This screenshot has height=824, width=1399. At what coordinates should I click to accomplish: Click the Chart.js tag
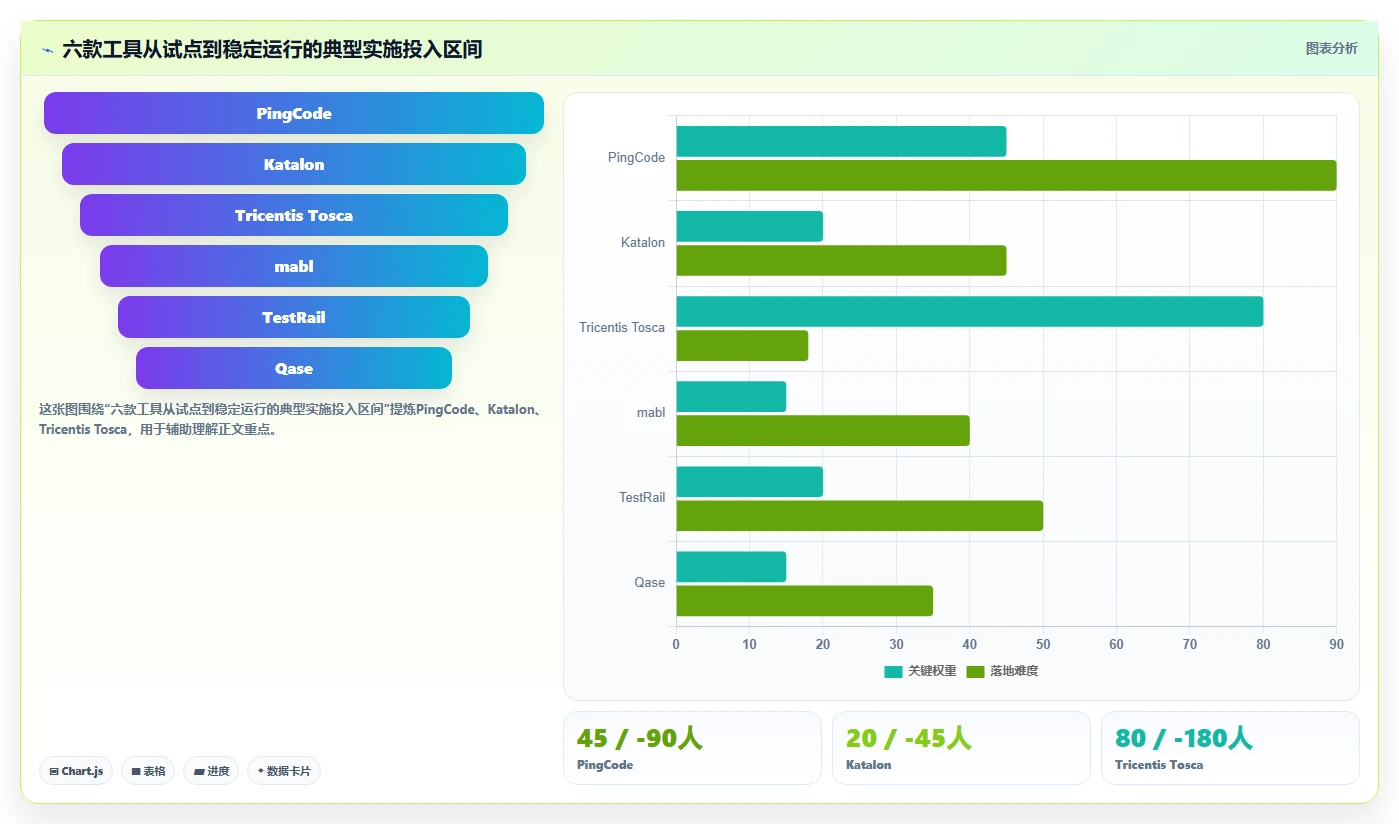(76, 771)
